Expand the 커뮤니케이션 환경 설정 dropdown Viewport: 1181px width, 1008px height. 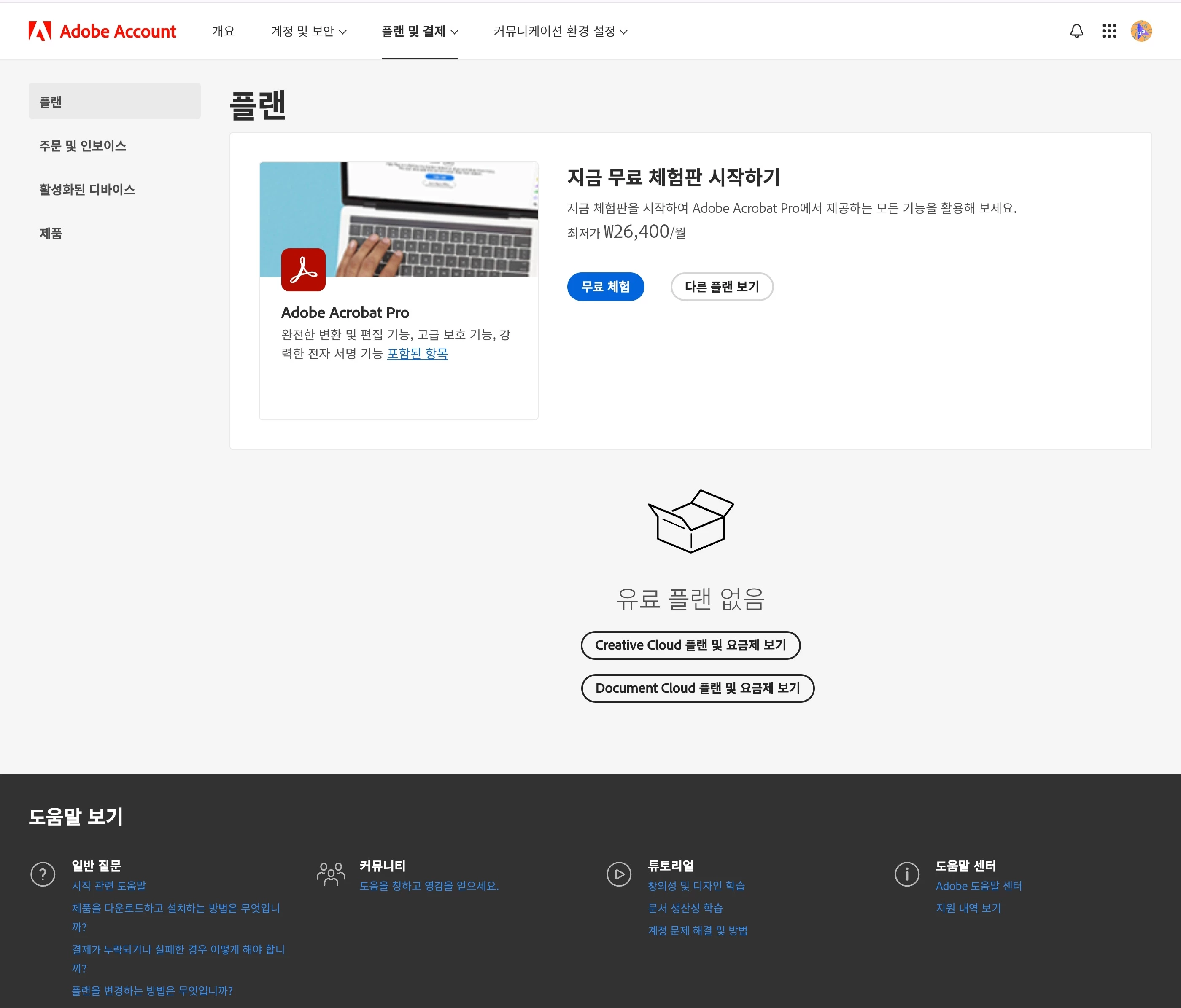[560, 31]
